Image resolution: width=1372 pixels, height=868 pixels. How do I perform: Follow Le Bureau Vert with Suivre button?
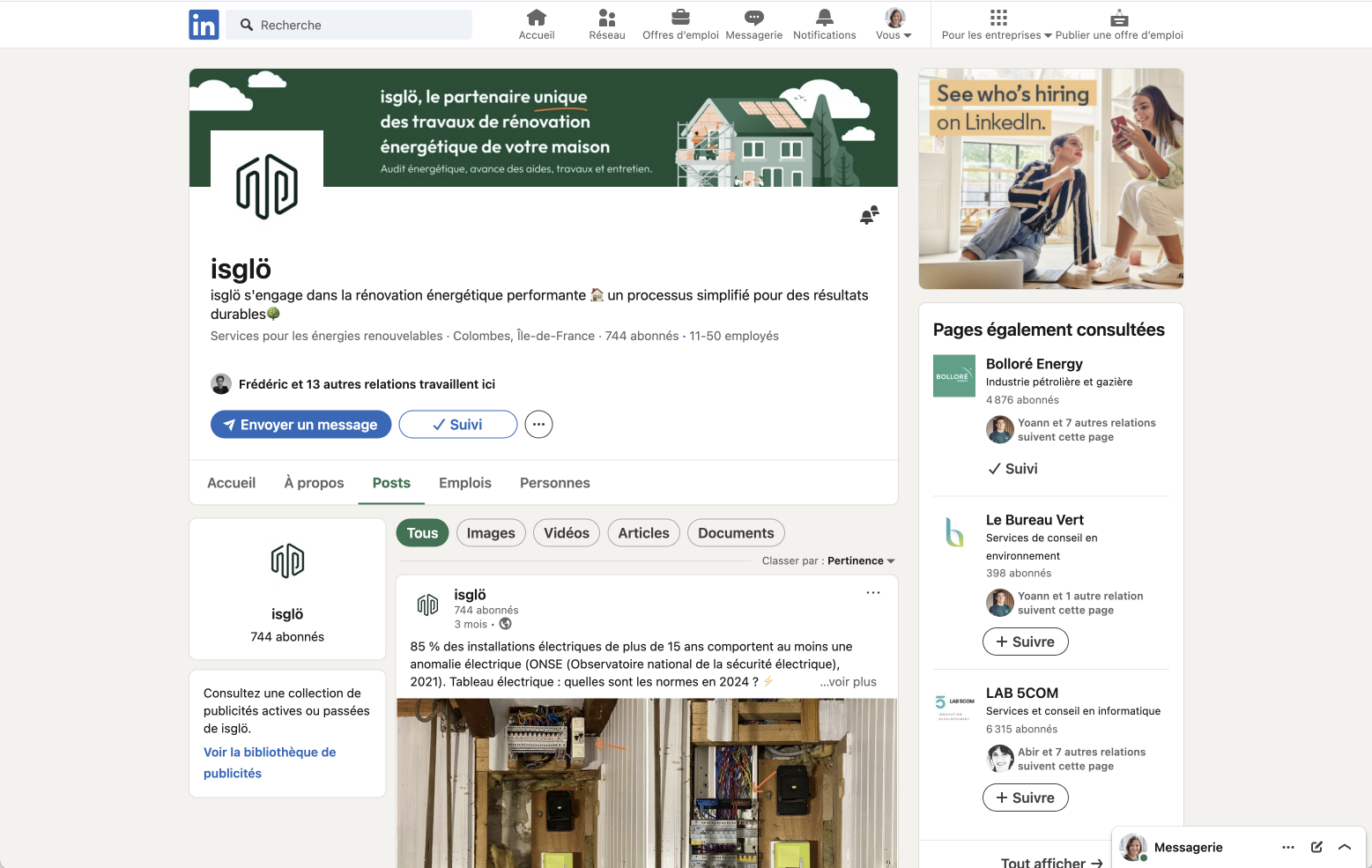1026,642
